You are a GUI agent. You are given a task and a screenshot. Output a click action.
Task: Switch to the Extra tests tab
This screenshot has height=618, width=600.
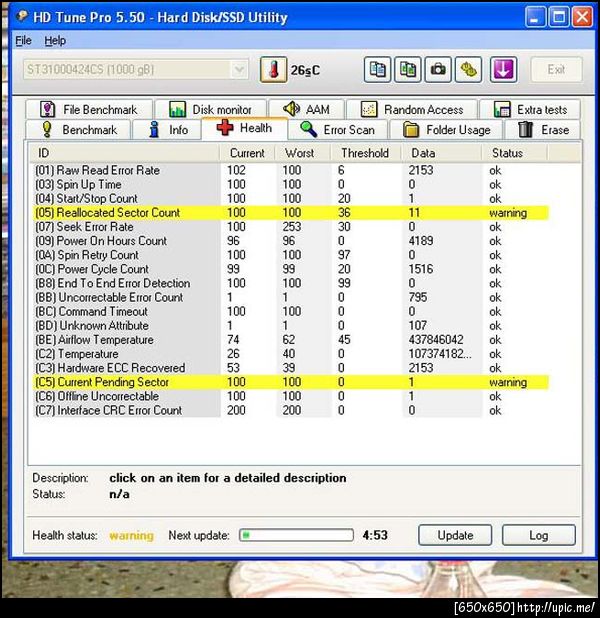coord(530,109)
